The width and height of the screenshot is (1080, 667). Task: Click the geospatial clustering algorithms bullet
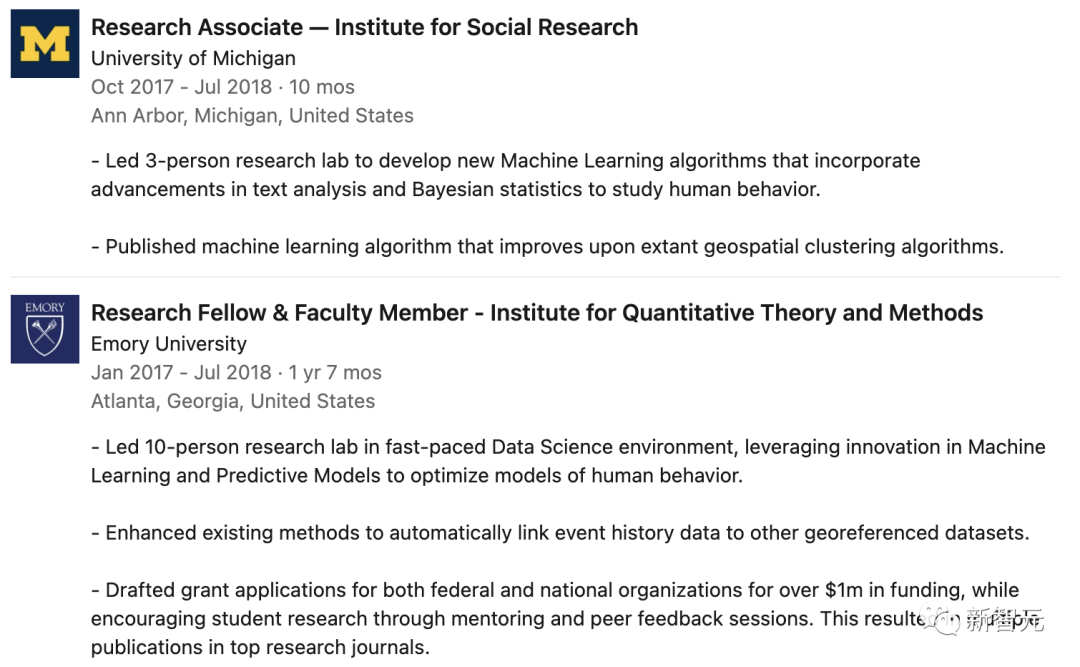547,246
